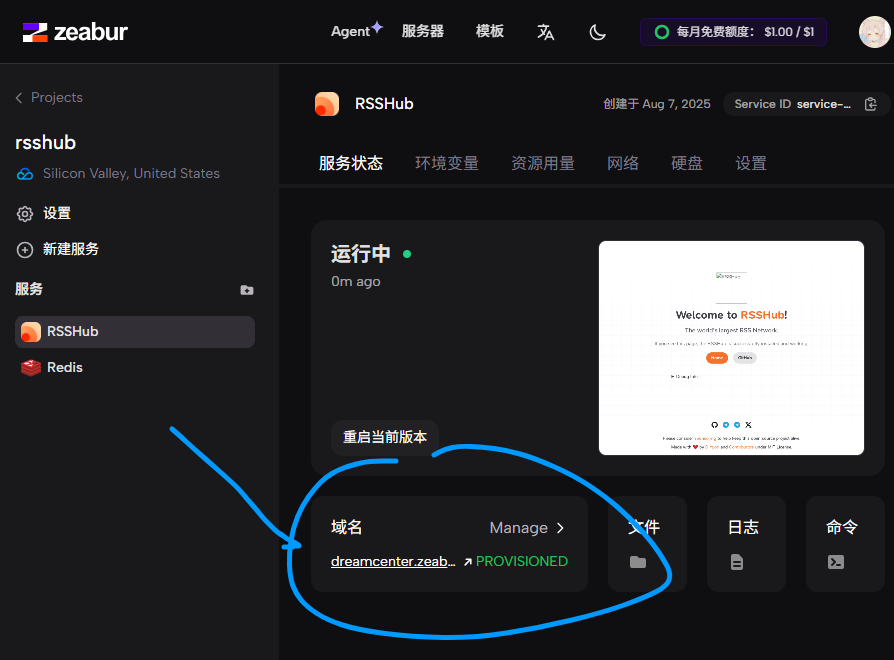Open the 日志 logs panel
The image size is (894, 660).
pos(744,544)
